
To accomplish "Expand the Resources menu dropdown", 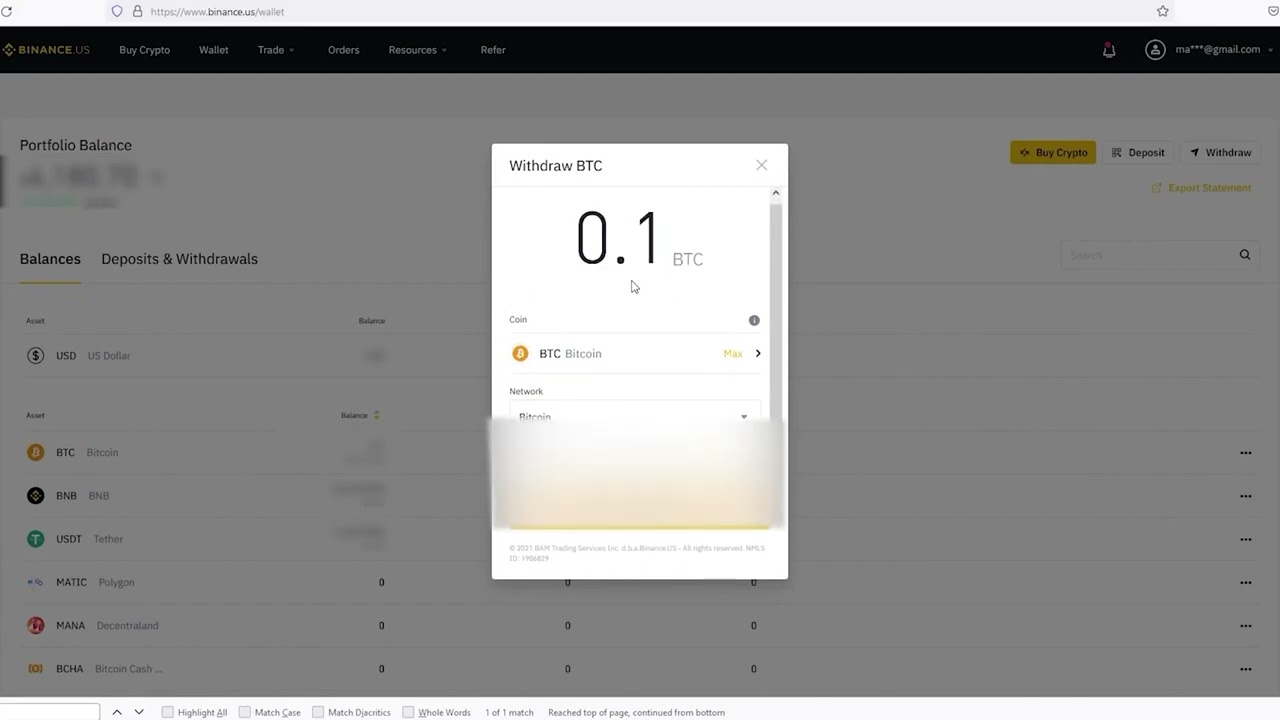I will click(x=418, y=50).
